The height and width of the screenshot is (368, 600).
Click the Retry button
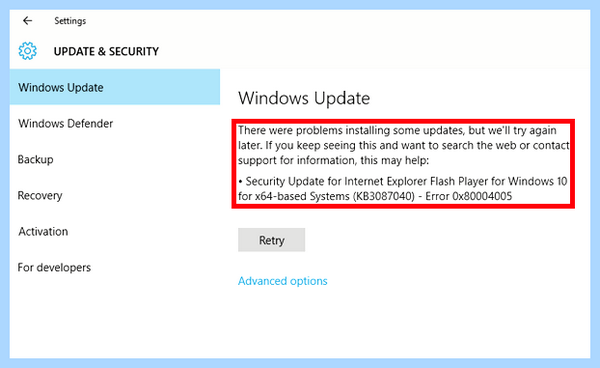point(271,240)
